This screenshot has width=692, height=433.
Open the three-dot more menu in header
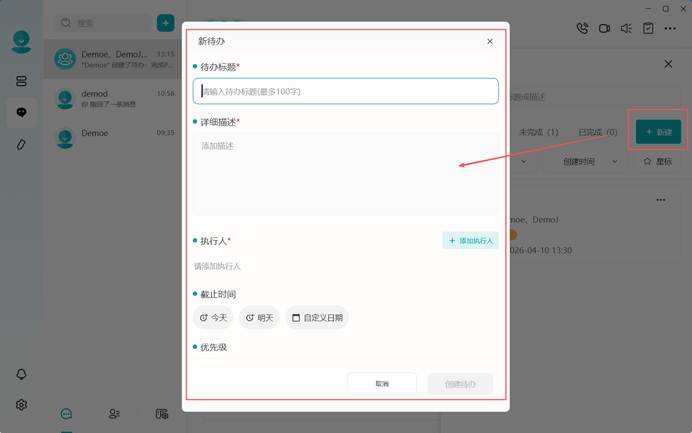coord(670,28)
